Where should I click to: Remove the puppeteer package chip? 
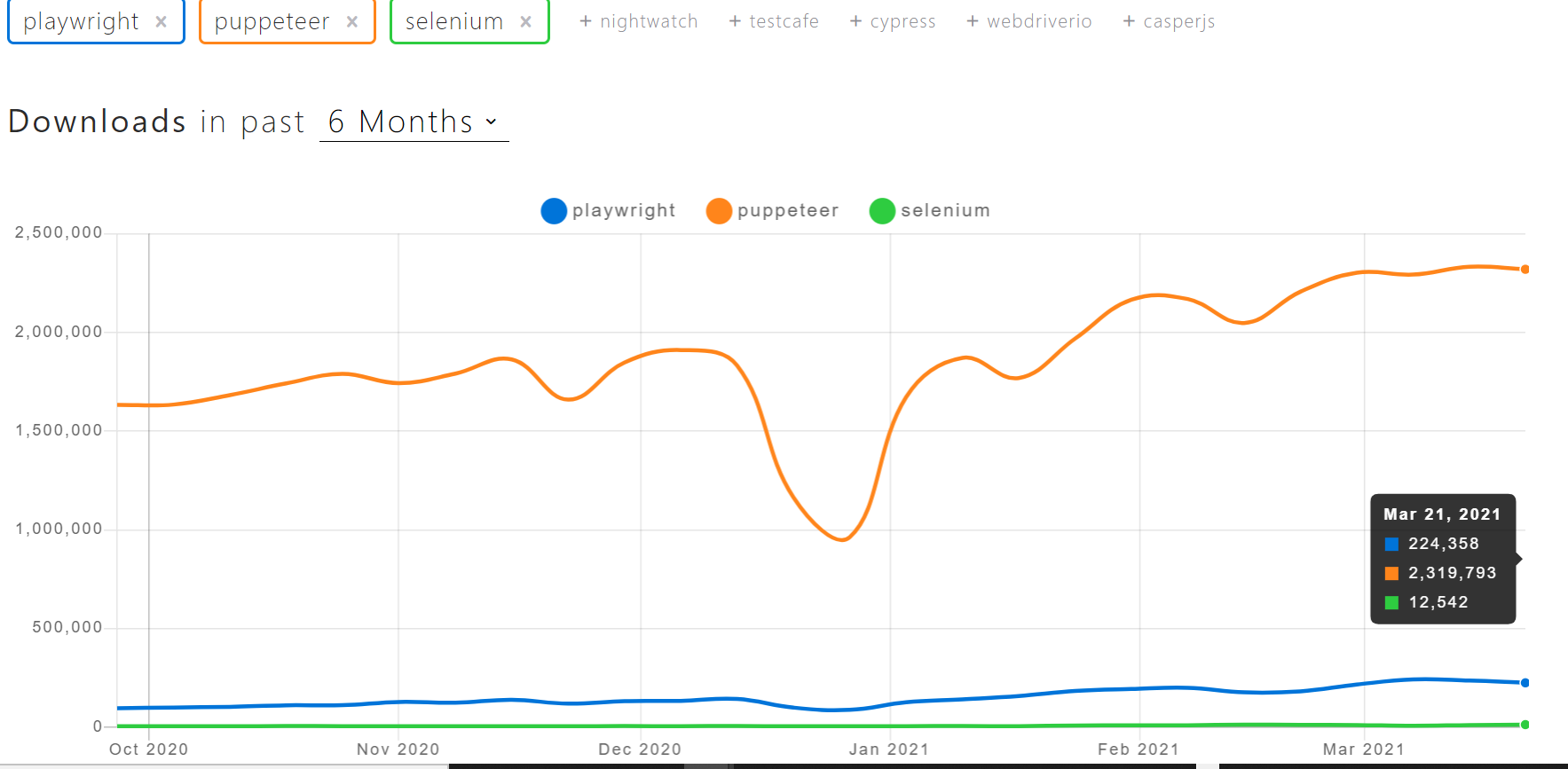[351, 21]
